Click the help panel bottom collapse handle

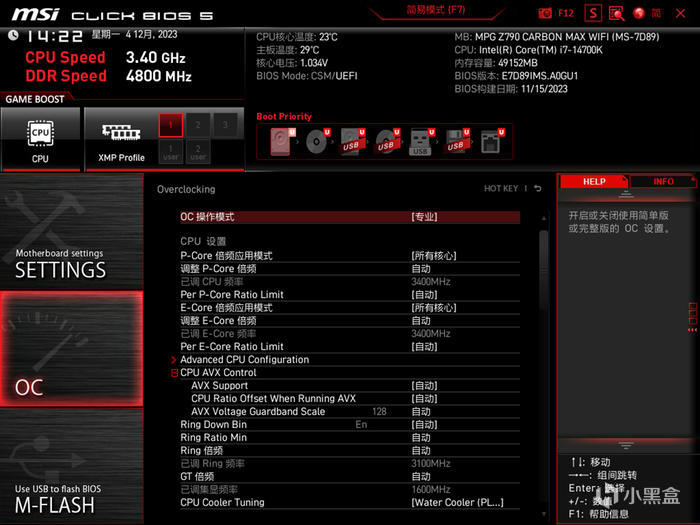[626, 446]
